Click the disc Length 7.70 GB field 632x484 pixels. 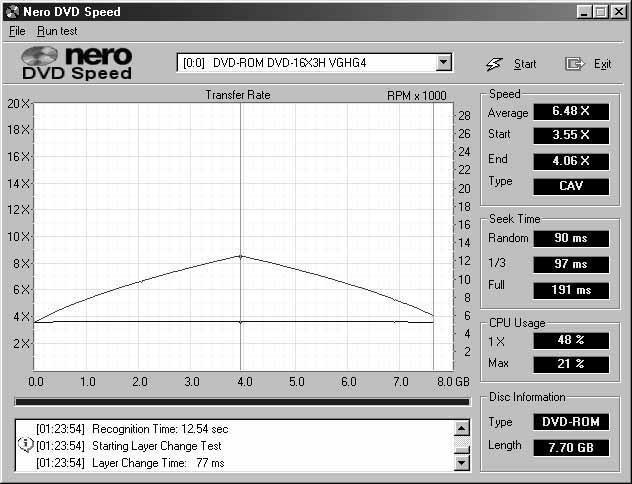point(570,447)
